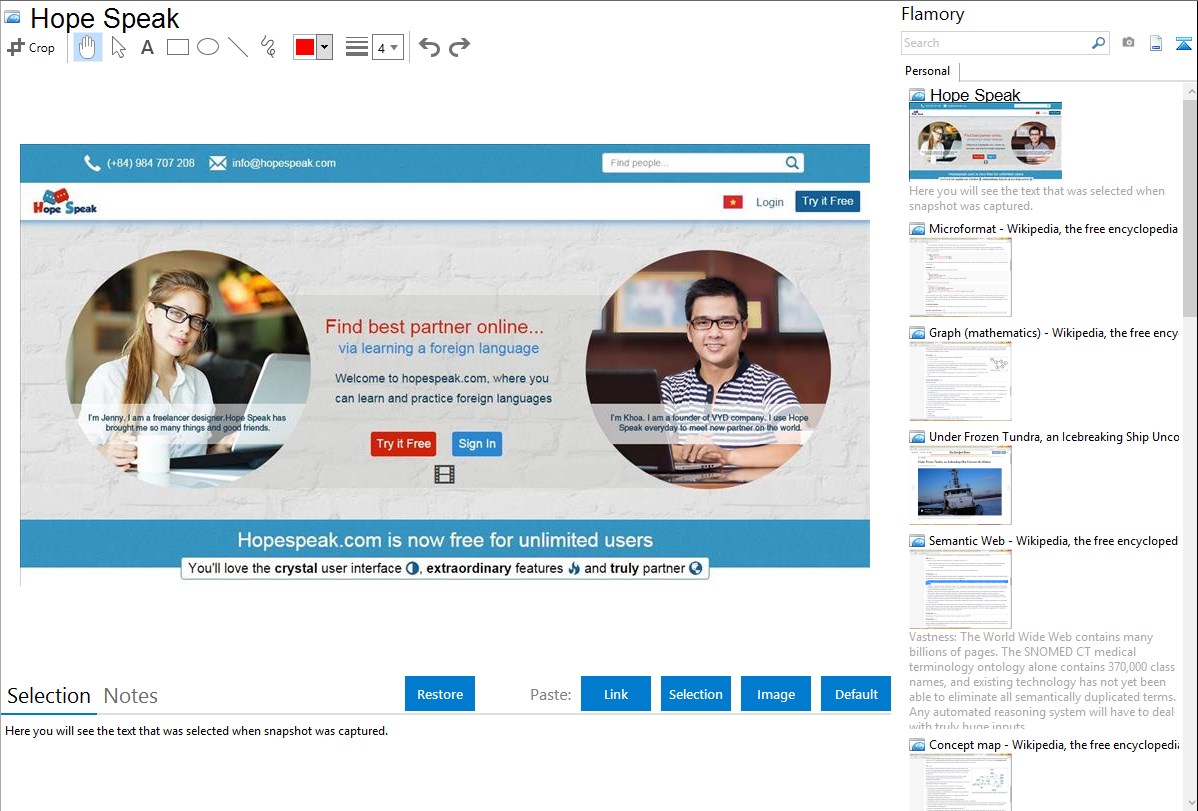Screen dimensions: 1198x811
Task: Choose the text annotation tool
Action: click(147, 47)
